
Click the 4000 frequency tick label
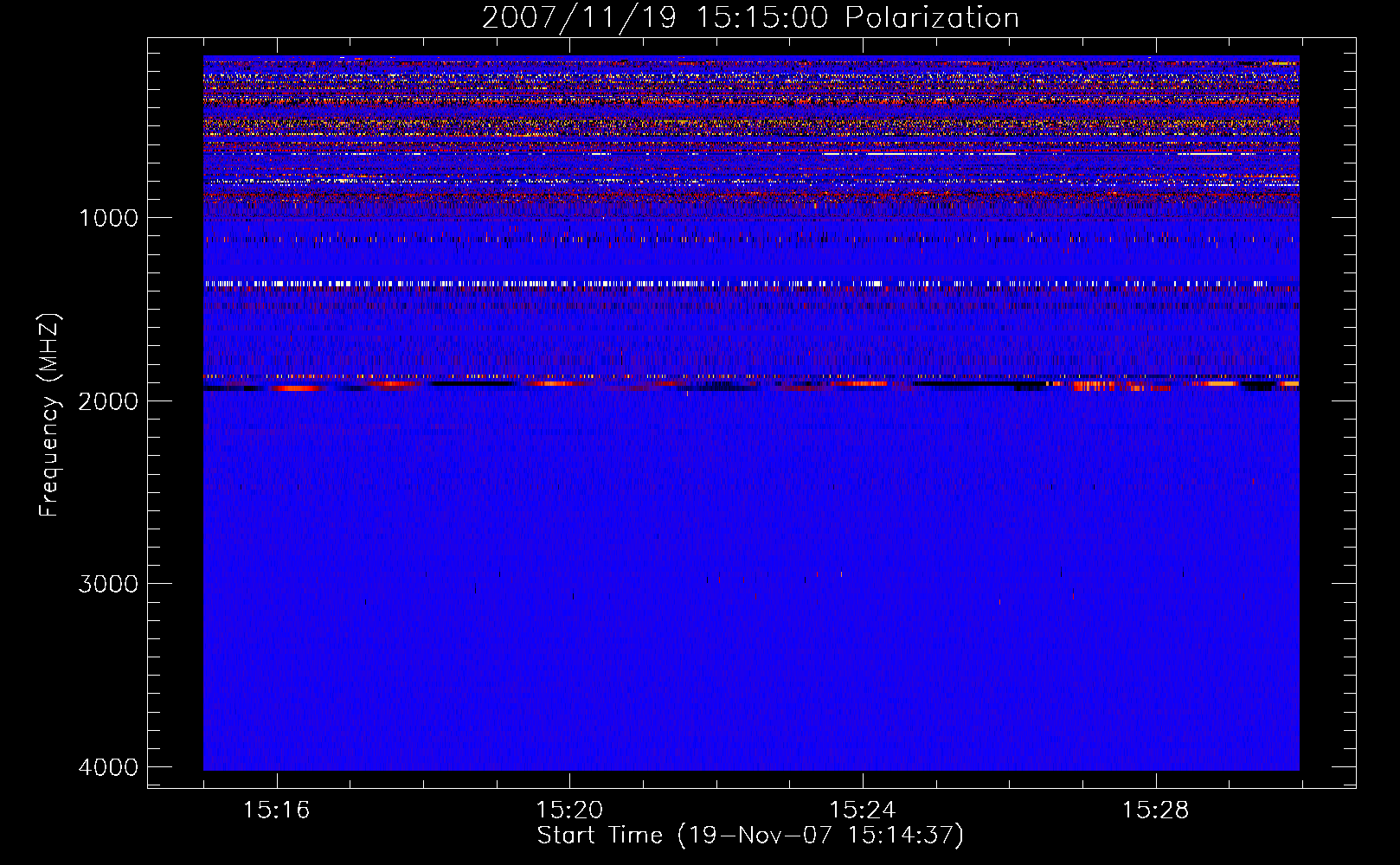pyautogui.click(x=108, y=766)
